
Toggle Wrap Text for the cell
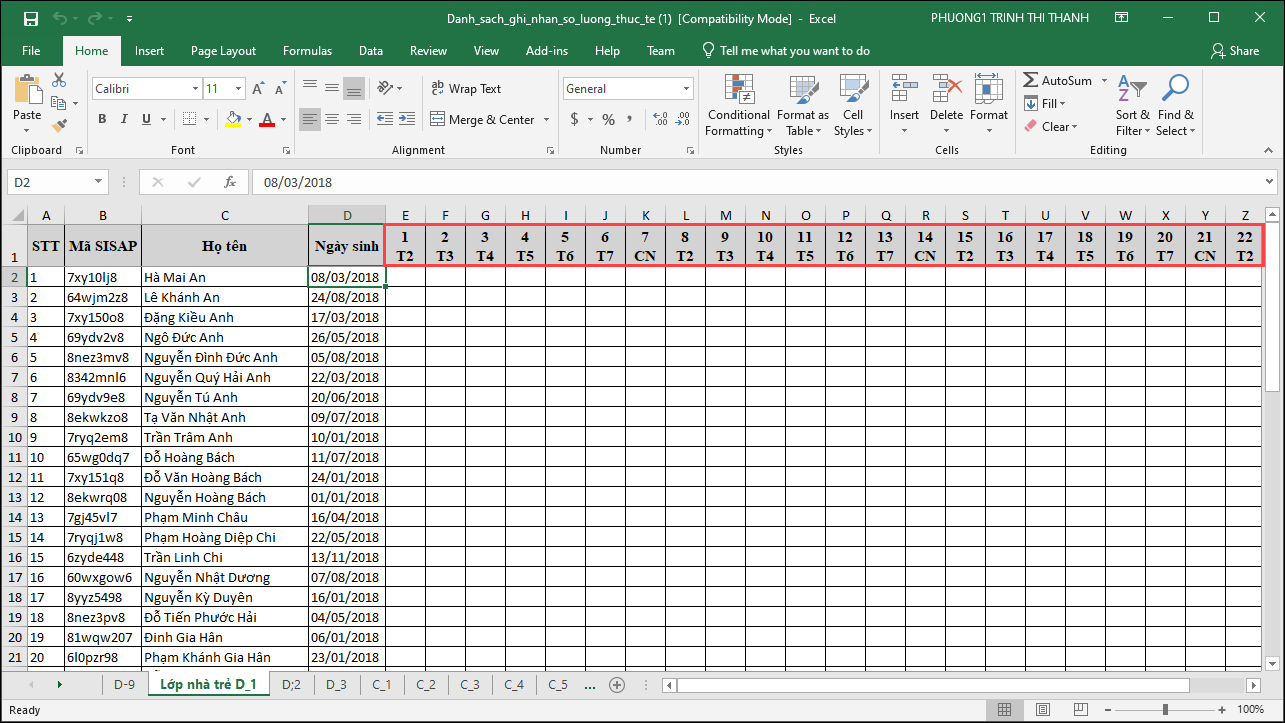[466, 89]
